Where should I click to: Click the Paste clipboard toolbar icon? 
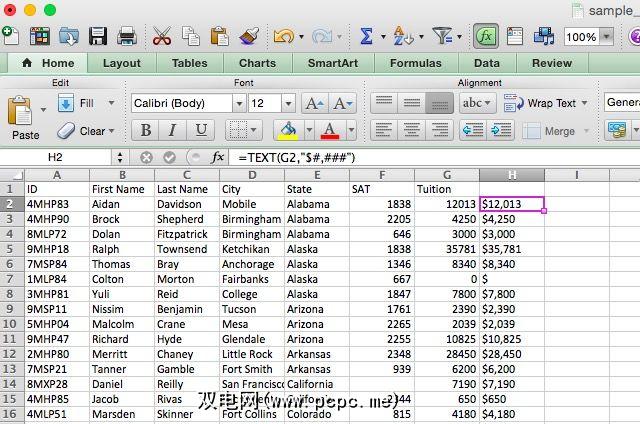coord(220,36)
